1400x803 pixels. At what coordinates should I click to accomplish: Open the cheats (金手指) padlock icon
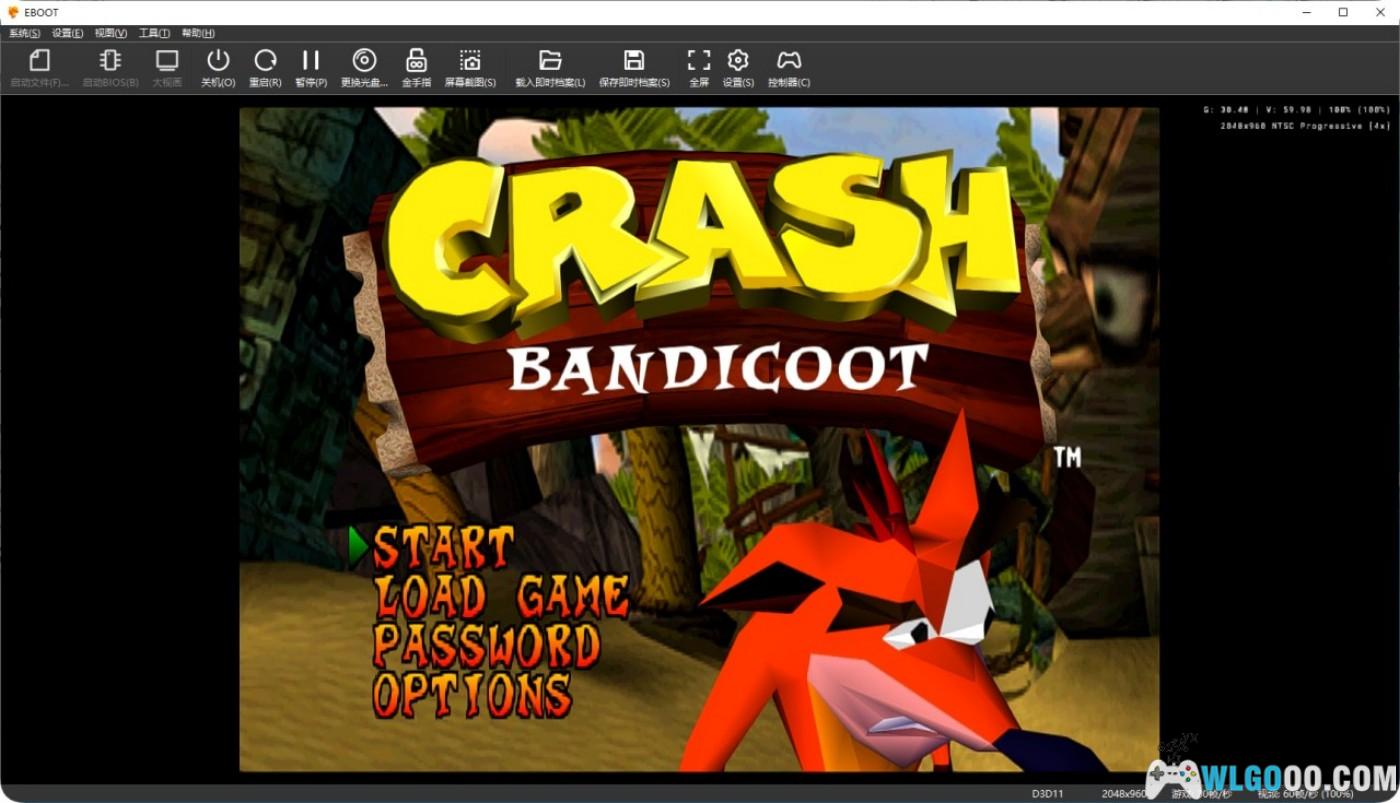(416, 62)
